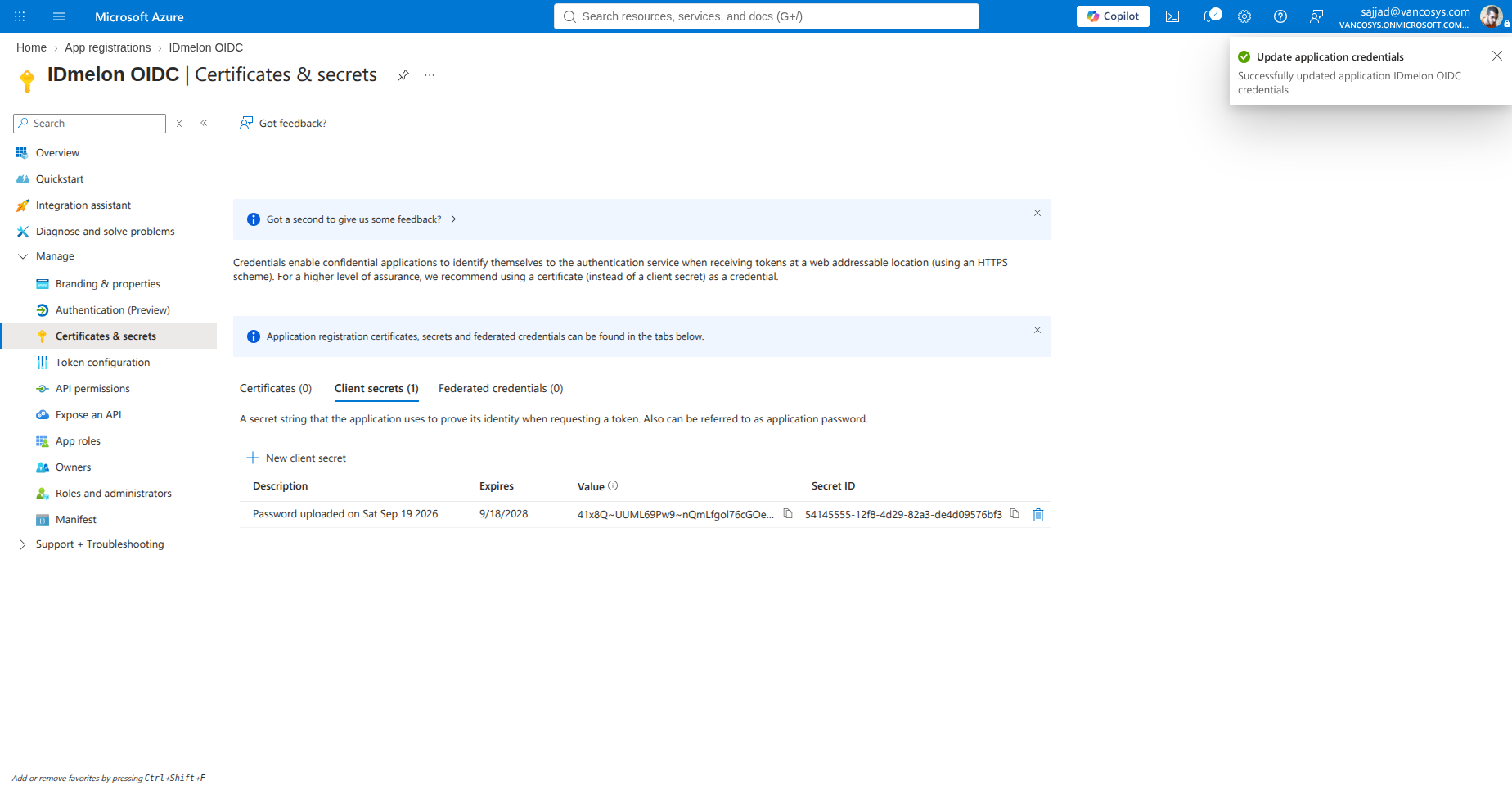
Task: Open the portal hamburger menu
Action: pyautogui.click(x=59, y=16)
